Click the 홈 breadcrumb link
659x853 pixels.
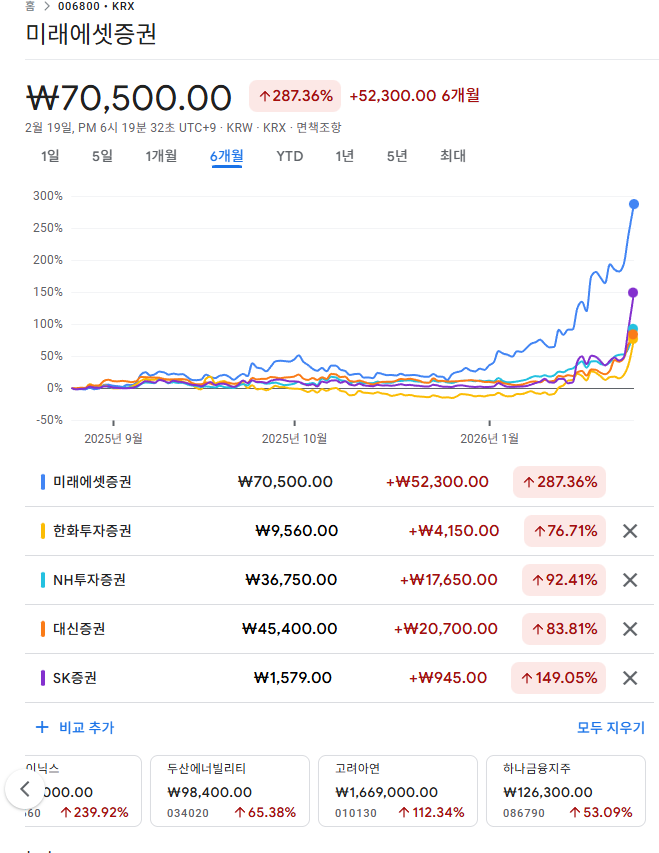(x=30, y=6)
